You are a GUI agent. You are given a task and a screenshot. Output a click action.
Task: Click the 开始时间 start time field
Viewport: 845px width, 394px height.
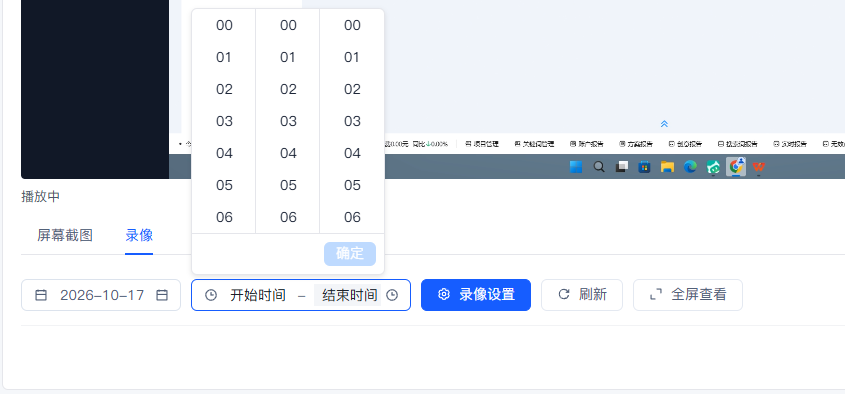[x=258, y=295]
